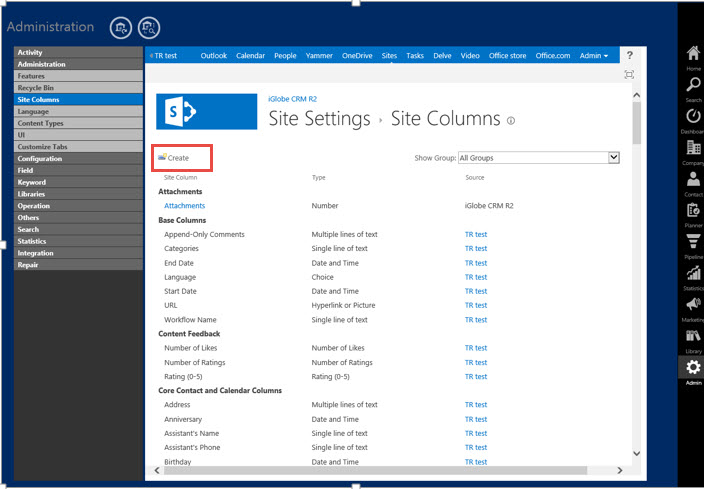This screenshot has width=704, height=489.
Task: Select Field in the left menu
Action: tap(78, 170)
